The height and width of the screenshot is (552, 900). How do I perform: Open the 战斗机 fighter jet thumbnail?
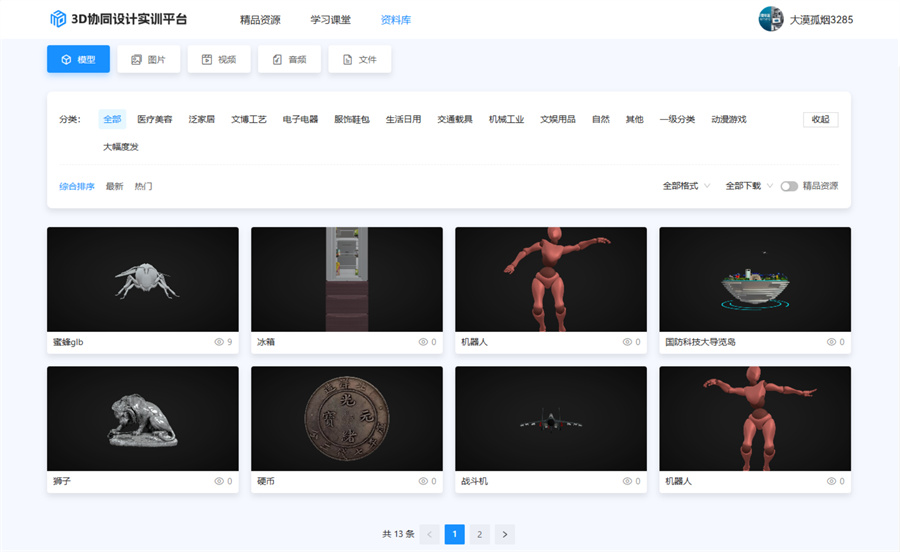tap(551, 419)
